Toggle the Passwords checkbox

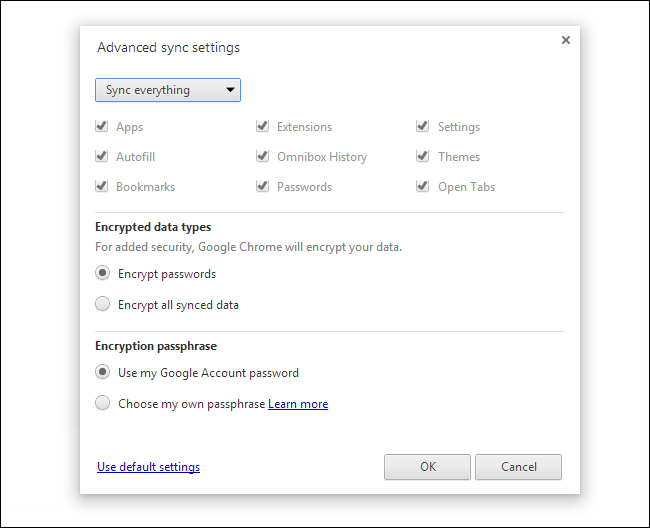262,187
